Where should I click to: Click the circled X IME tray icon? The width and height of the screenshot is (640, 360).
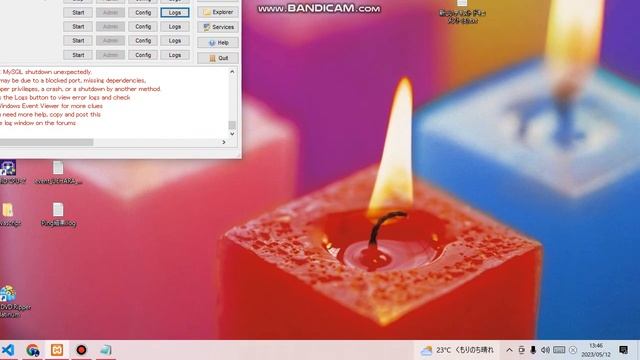[x=573, y=350]
